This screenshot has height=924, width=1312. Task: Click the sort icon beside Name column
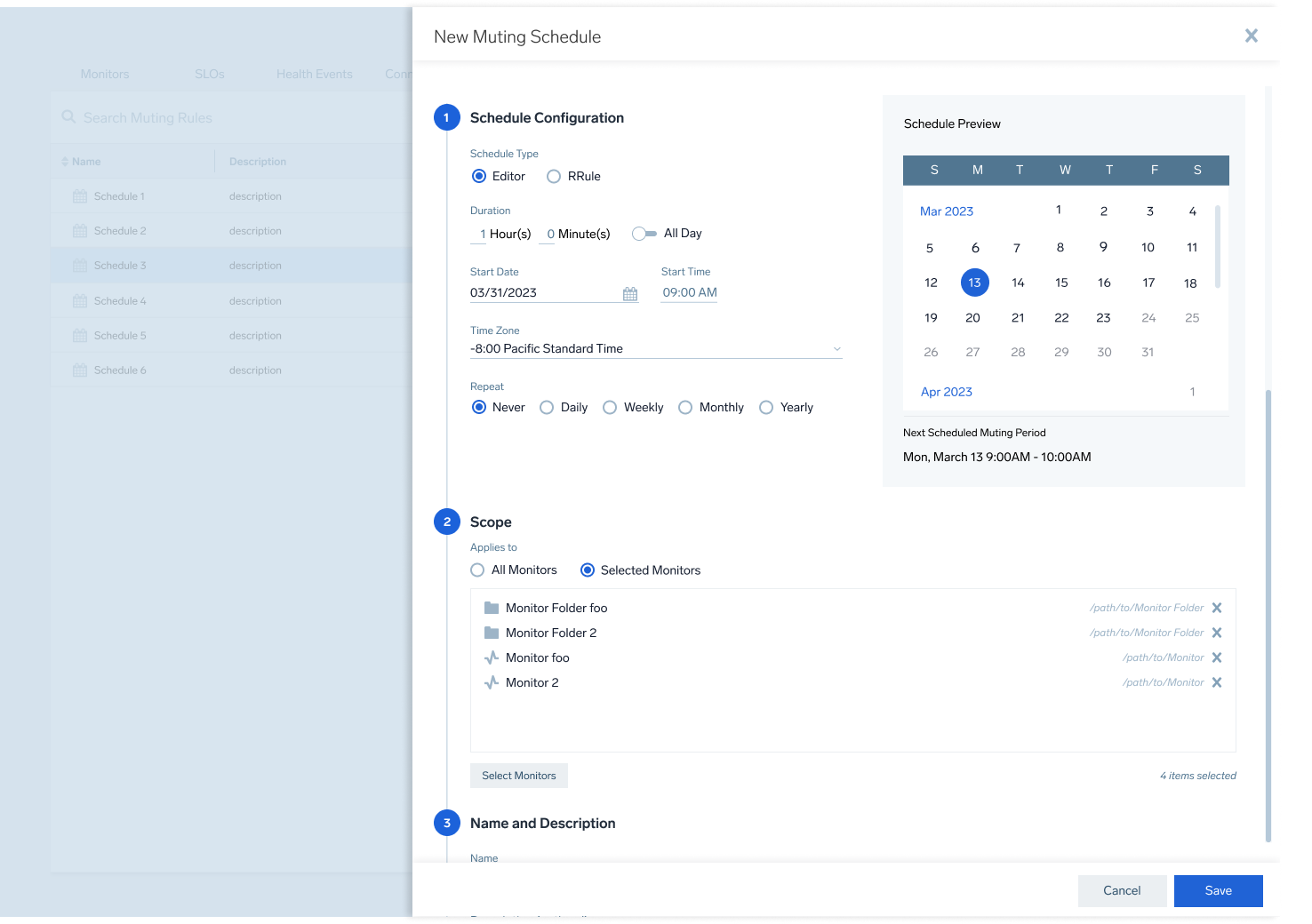pyautogui.click(x=65, y=162)
